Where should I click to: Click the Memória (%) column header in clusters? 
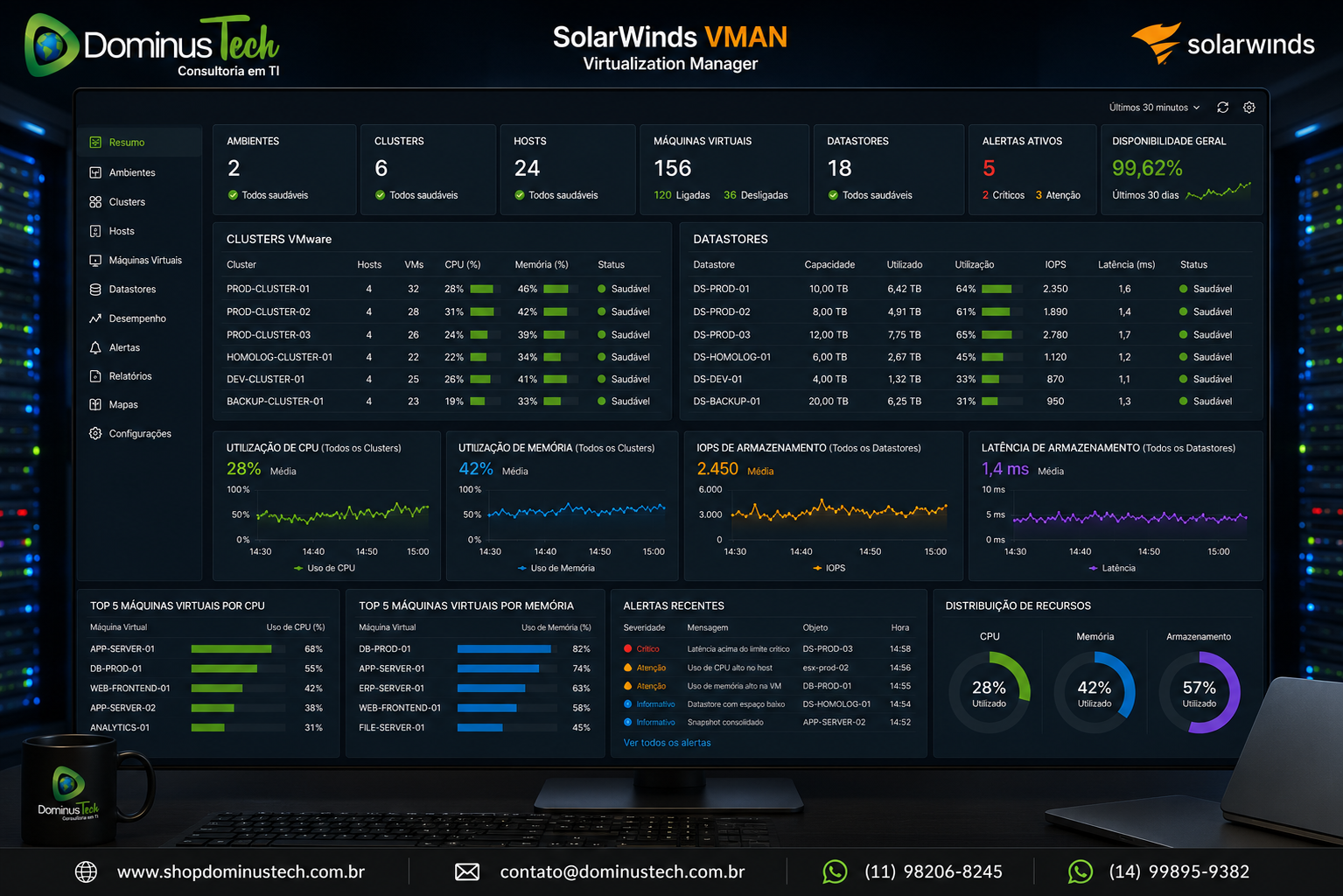click(x=542, y=264)
